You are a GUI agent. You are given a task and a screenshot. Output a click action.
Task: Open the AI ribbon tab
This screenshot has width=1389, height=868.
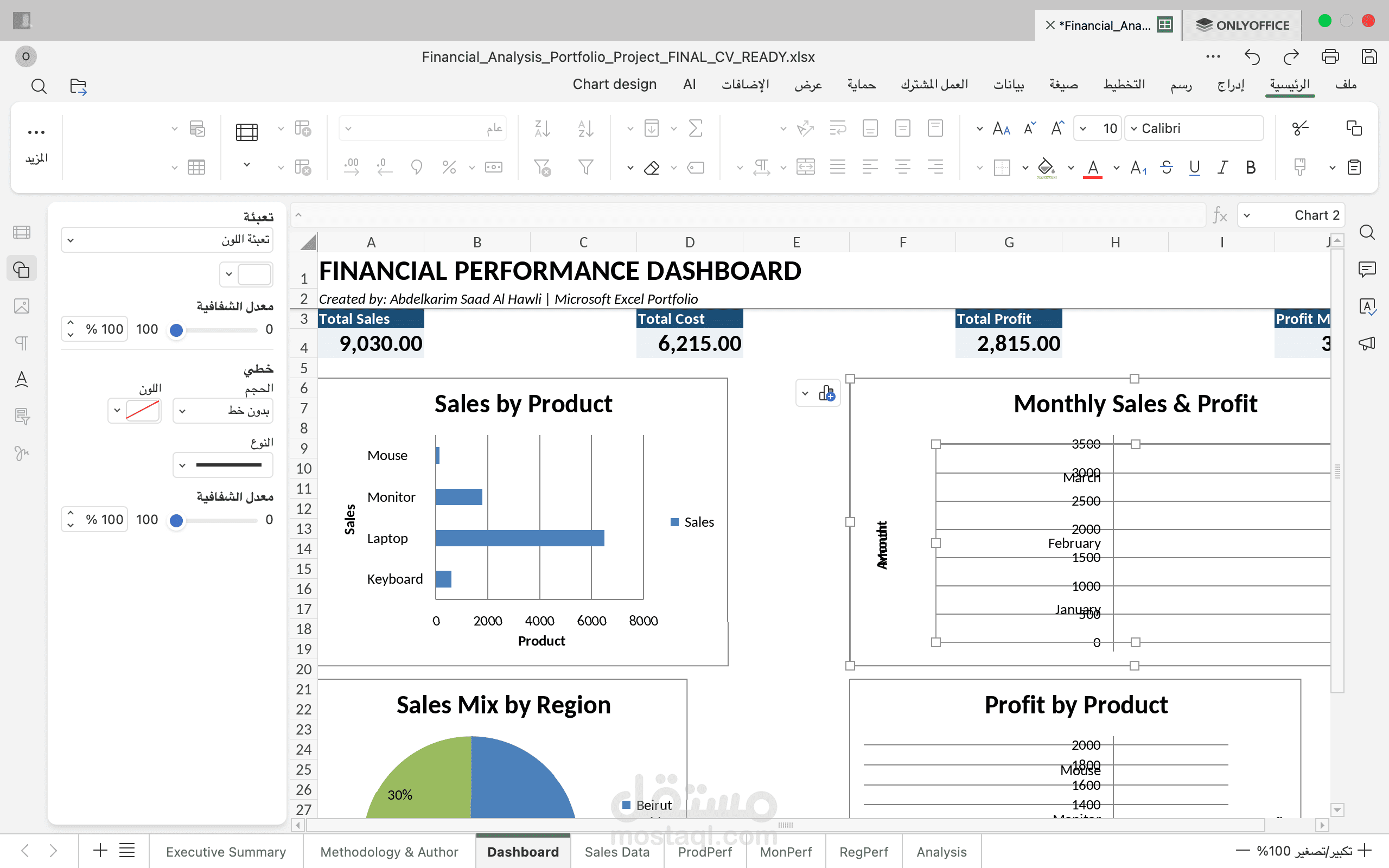tap(689, 85)
